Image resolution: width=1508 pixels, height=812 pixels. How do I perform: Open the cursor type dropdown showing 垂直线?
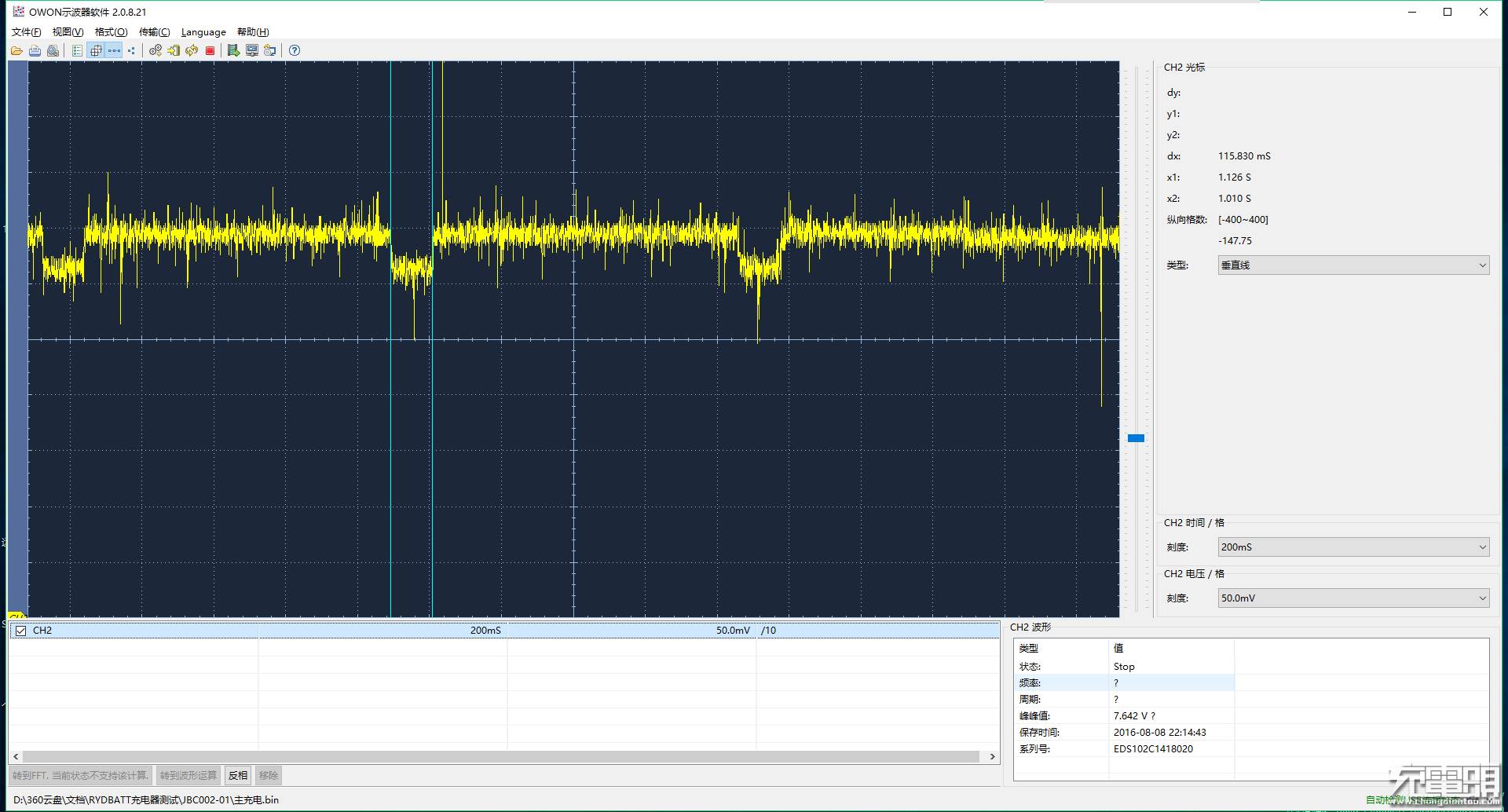tap(1353, 265)
